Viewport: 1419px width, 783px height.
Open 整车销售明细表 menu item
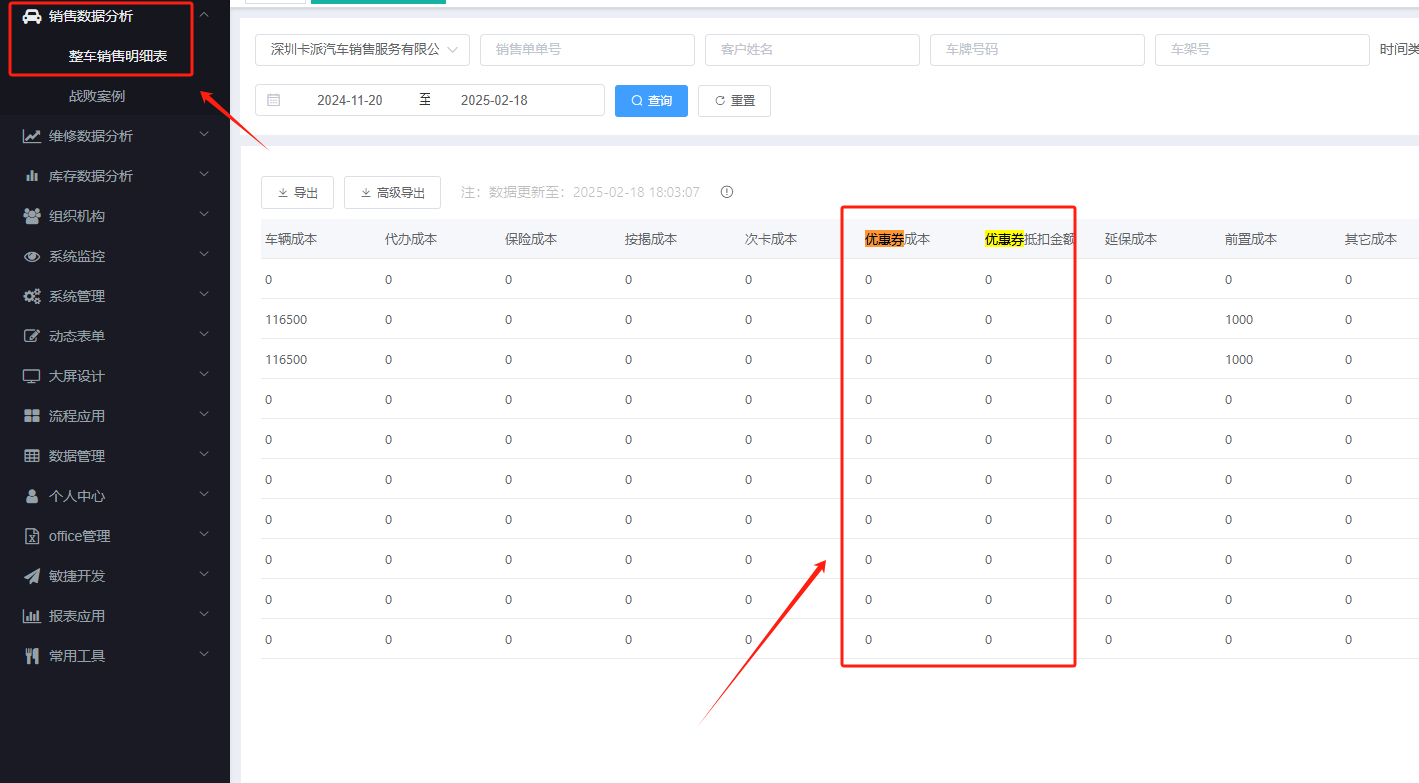(x=117, y=56)
